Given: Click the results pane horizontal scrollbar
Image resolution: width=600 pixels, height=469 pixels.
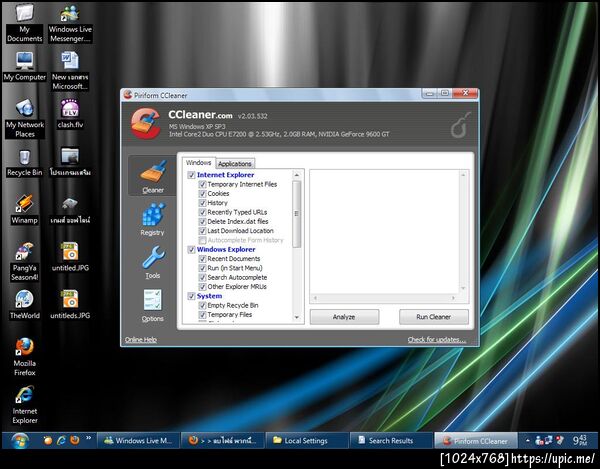Looking at the screenshot, I should 385,298.
